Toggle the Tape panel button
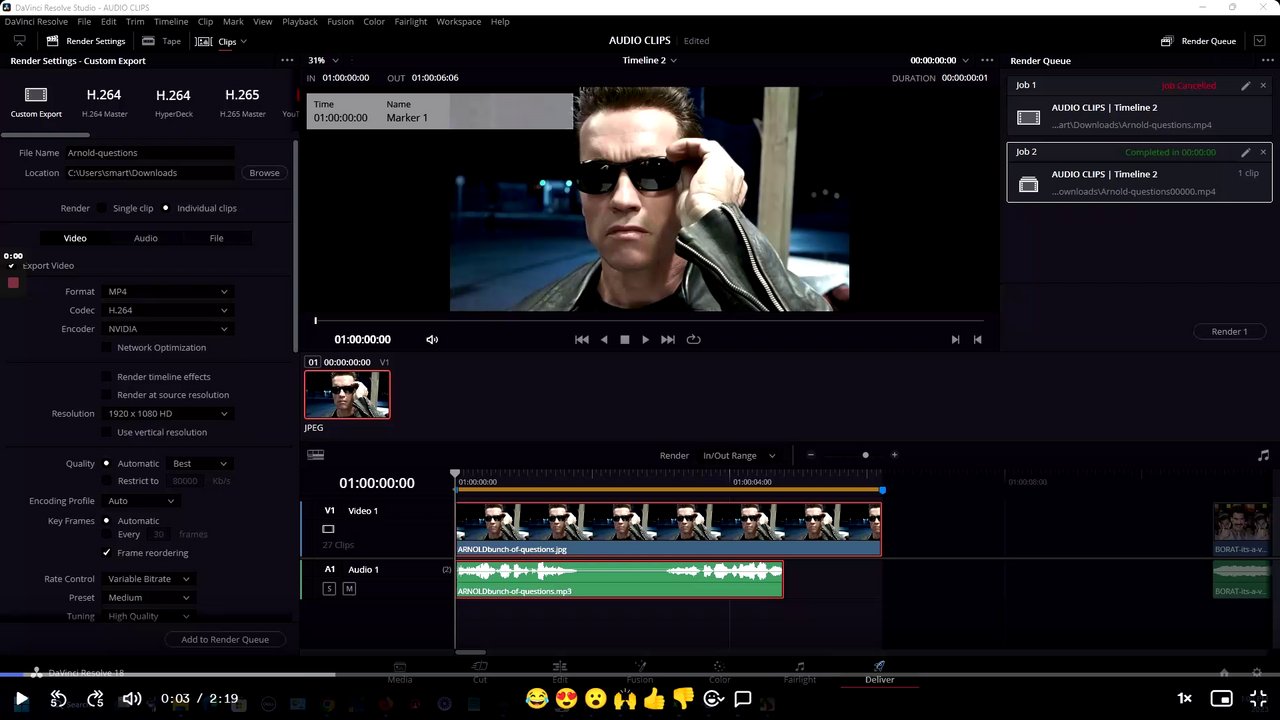Viewport: 1280px width, 720px height. (x=161, y=41)
